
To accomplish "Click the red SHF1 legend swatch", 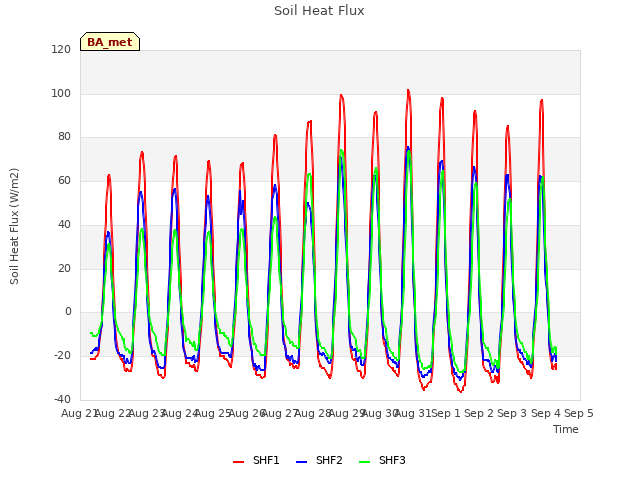I will tap(238, 462).
